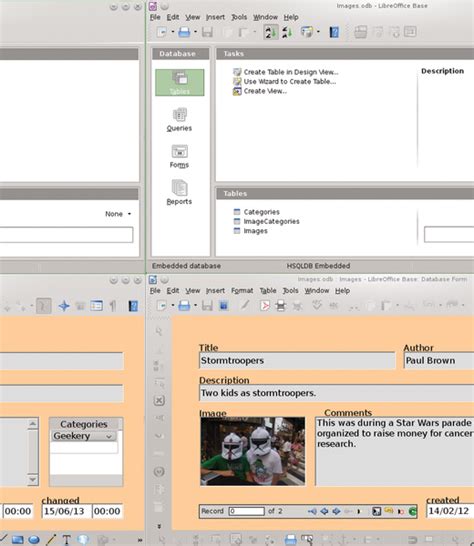The width and height of the screenshot is (474, 546).
Task: Open Tools menu in Base main window
Action: click(239, 17)
